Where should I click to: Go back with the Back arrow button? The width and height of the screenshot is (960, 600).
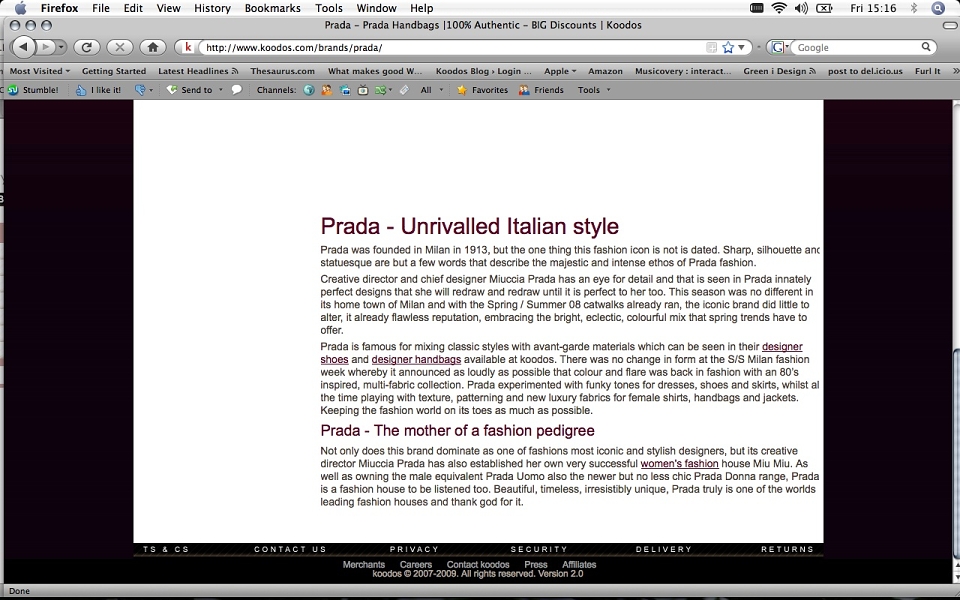click(23, 47)
